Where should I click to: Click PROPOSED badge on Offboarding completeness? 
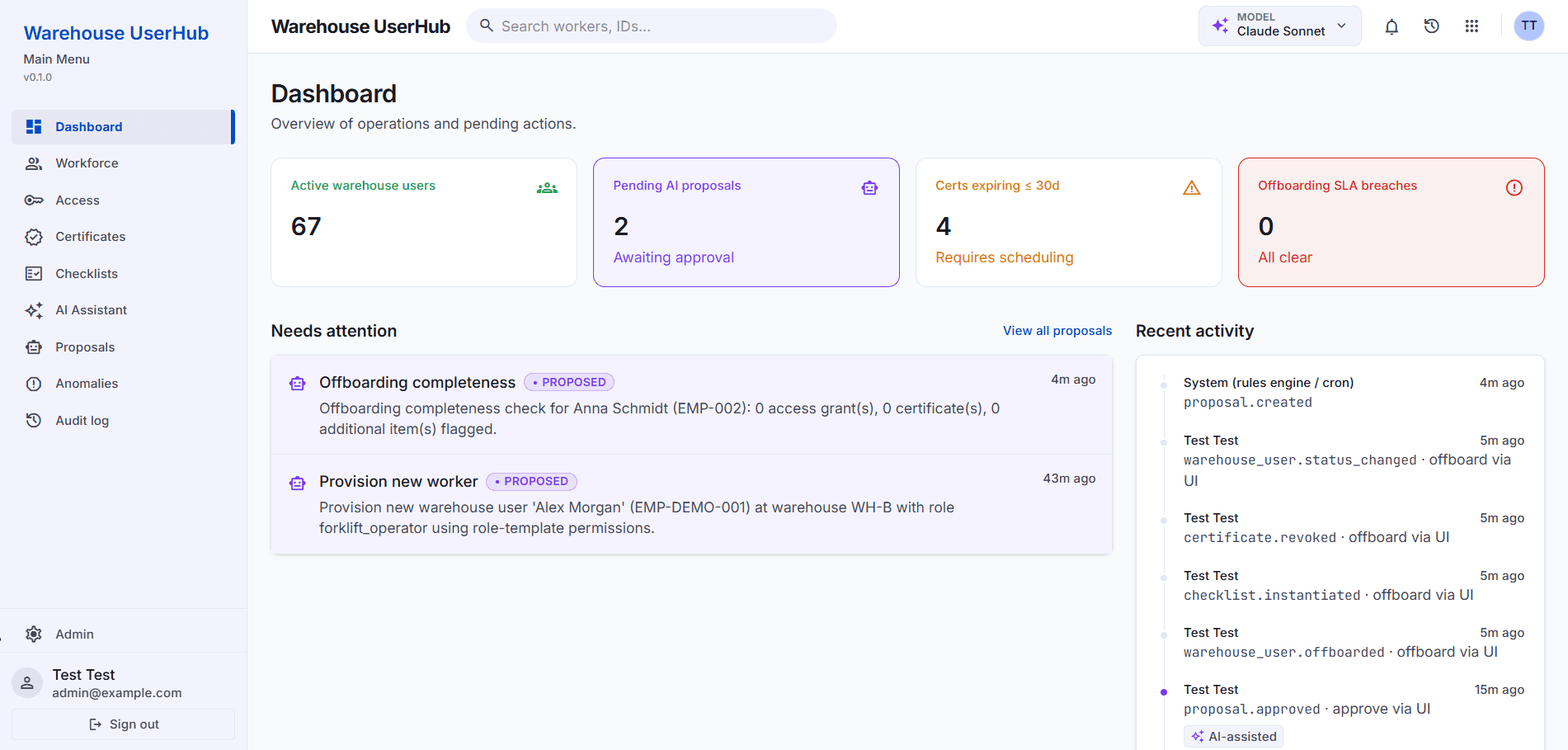569,383
